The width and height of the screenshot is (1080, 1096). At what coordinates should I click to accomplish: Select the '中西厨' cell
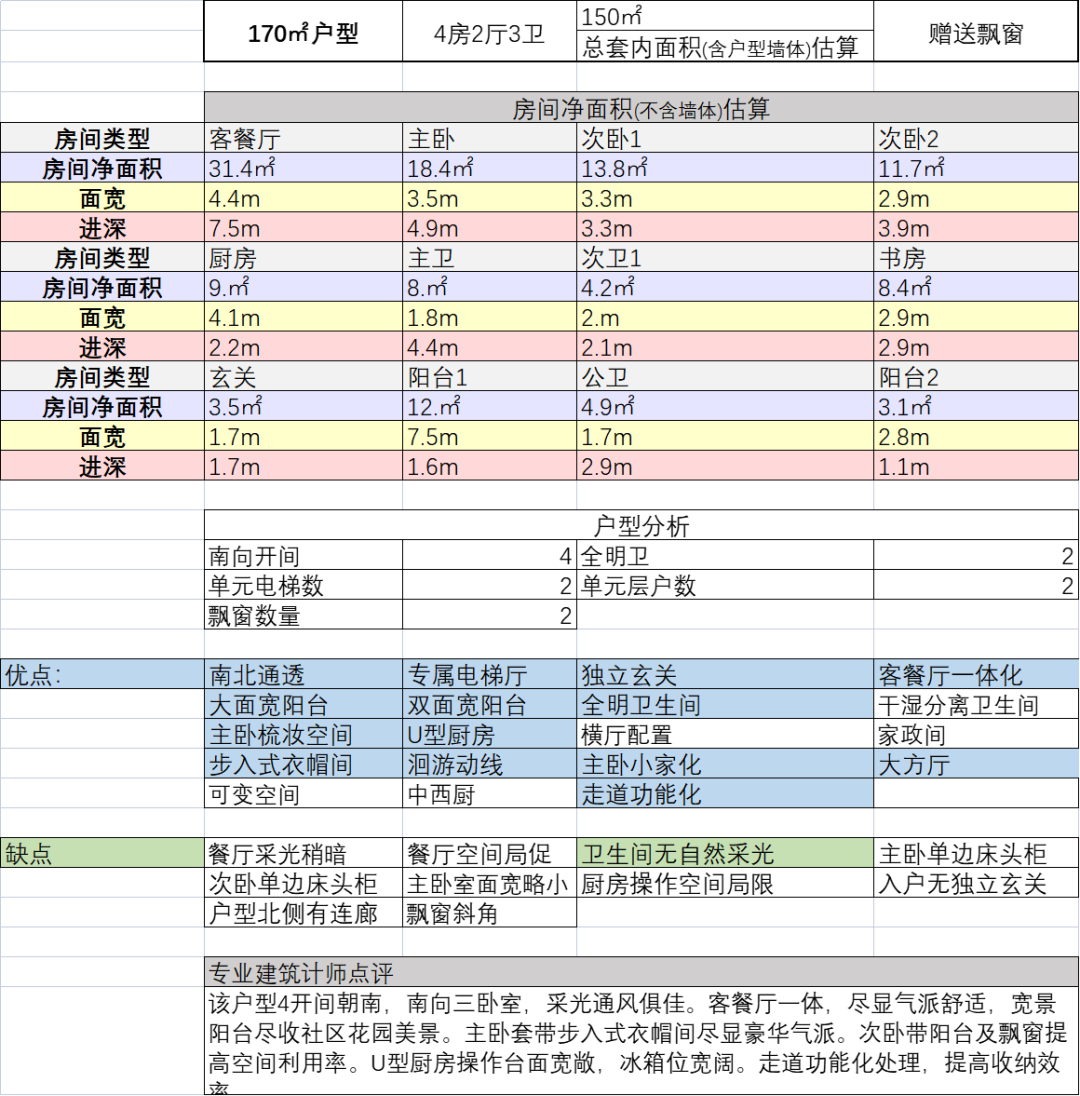(x=489, y=793)
